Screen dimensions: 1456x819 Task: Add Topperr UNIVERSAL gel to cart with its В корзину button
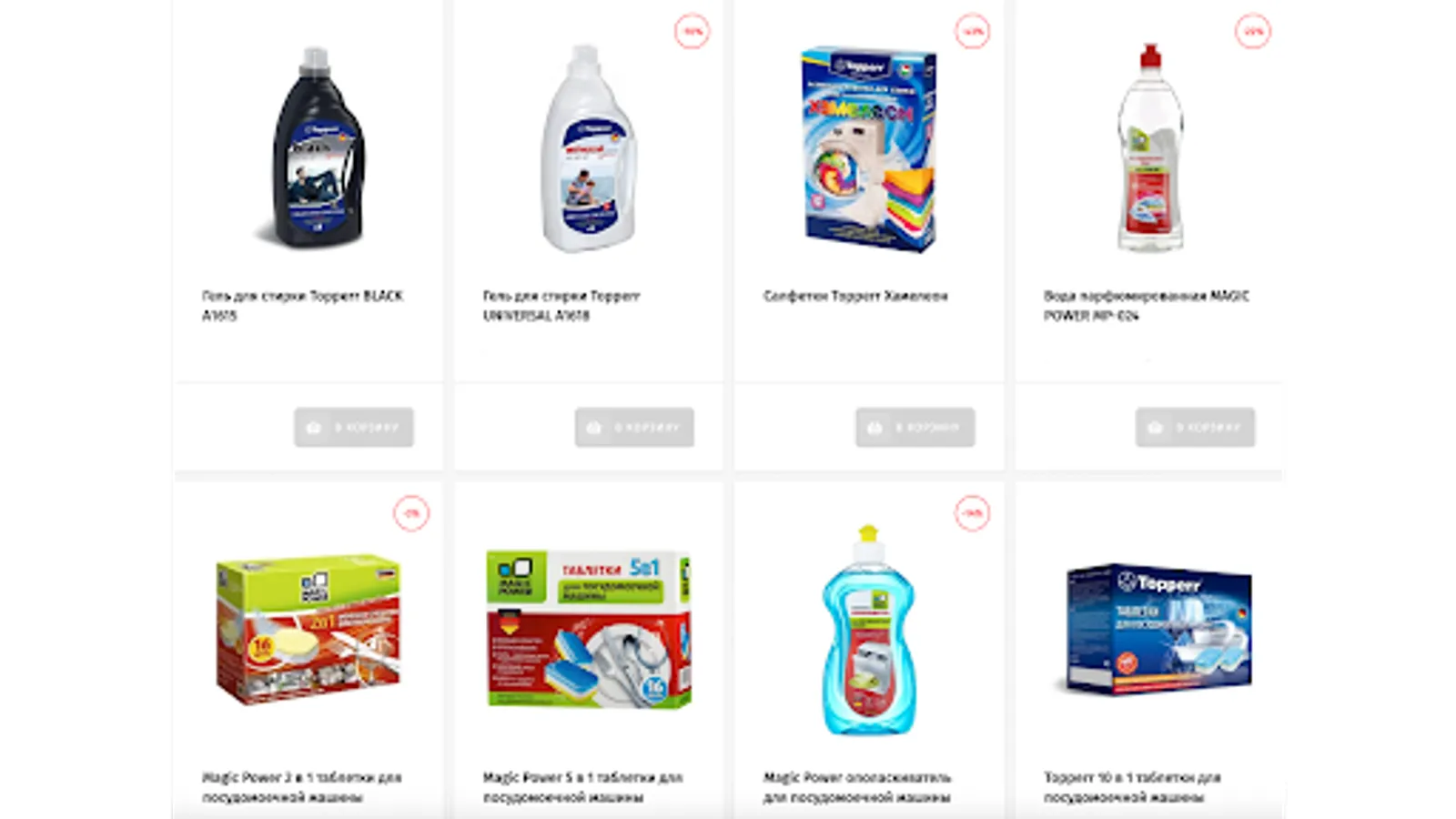tap(634, 428)
